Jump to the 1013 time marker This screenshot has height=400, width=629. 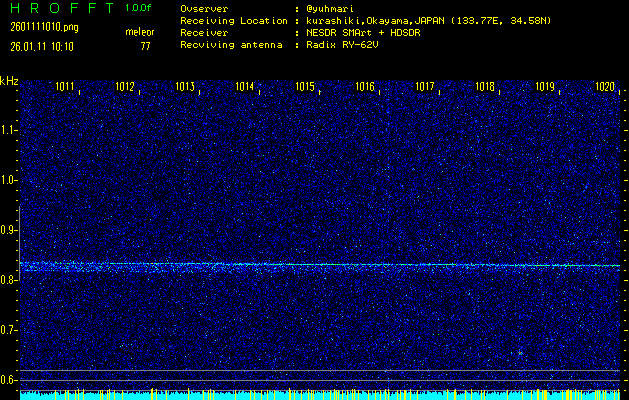pyautogui.click(x=185, y=88)
